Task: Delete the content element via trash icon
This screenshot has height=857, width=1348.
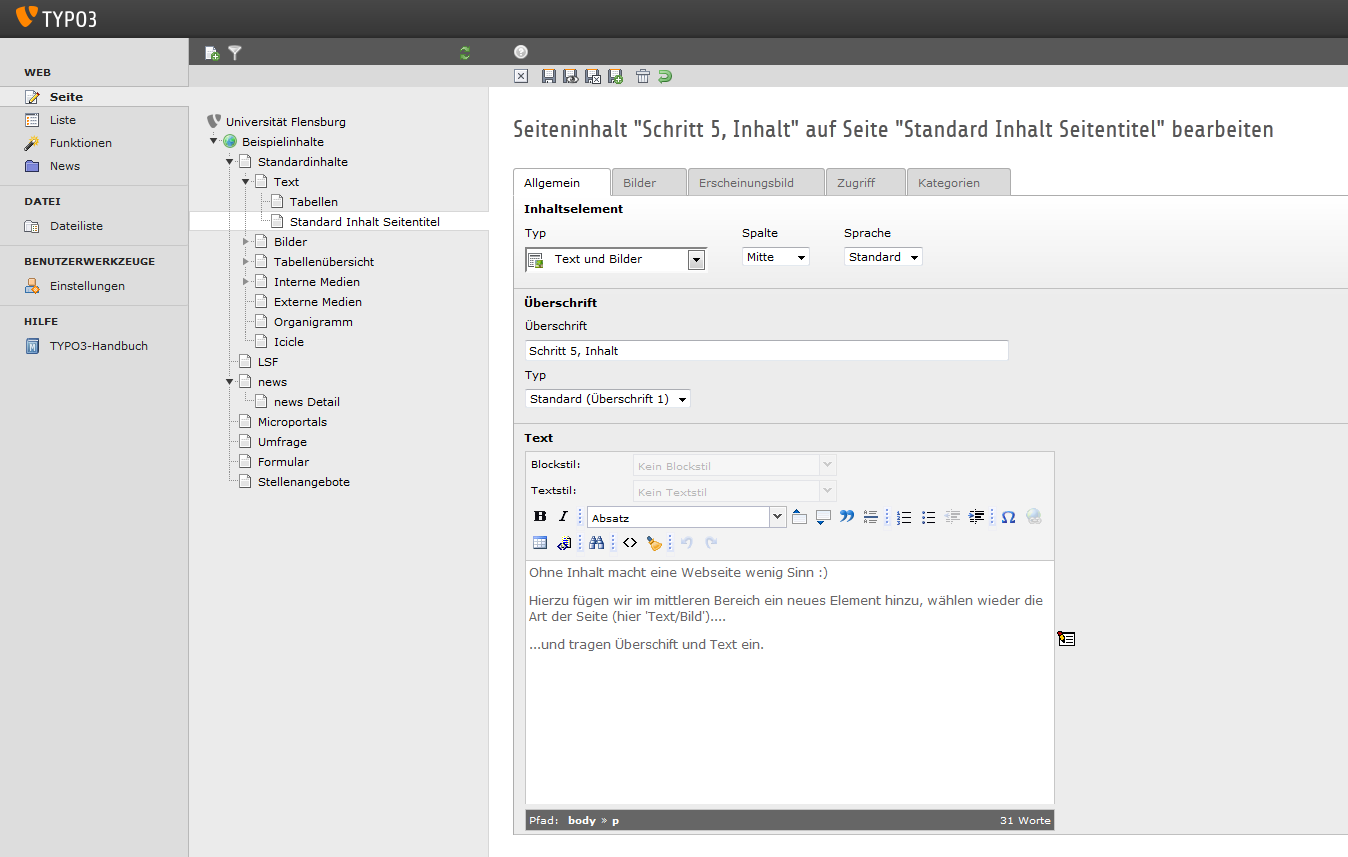Action: point(643,77)
